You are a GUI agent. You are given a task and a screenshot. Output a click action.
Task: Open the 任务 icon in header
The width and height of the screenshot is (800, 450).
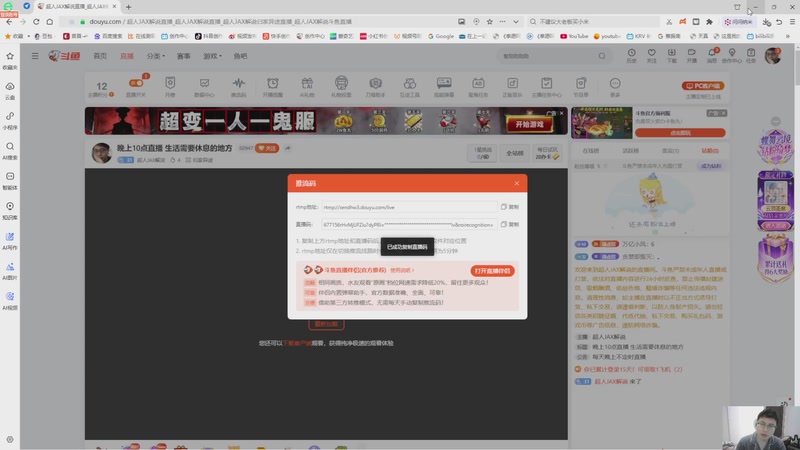(x=751, y=56)
